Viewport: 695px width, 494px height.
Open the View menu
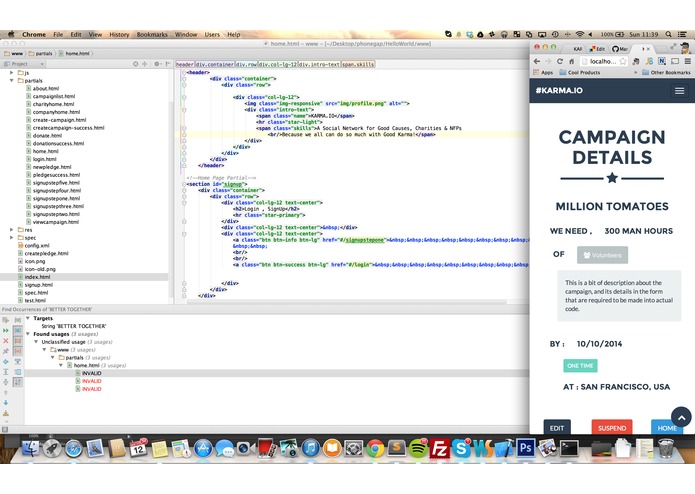point(95,34)
